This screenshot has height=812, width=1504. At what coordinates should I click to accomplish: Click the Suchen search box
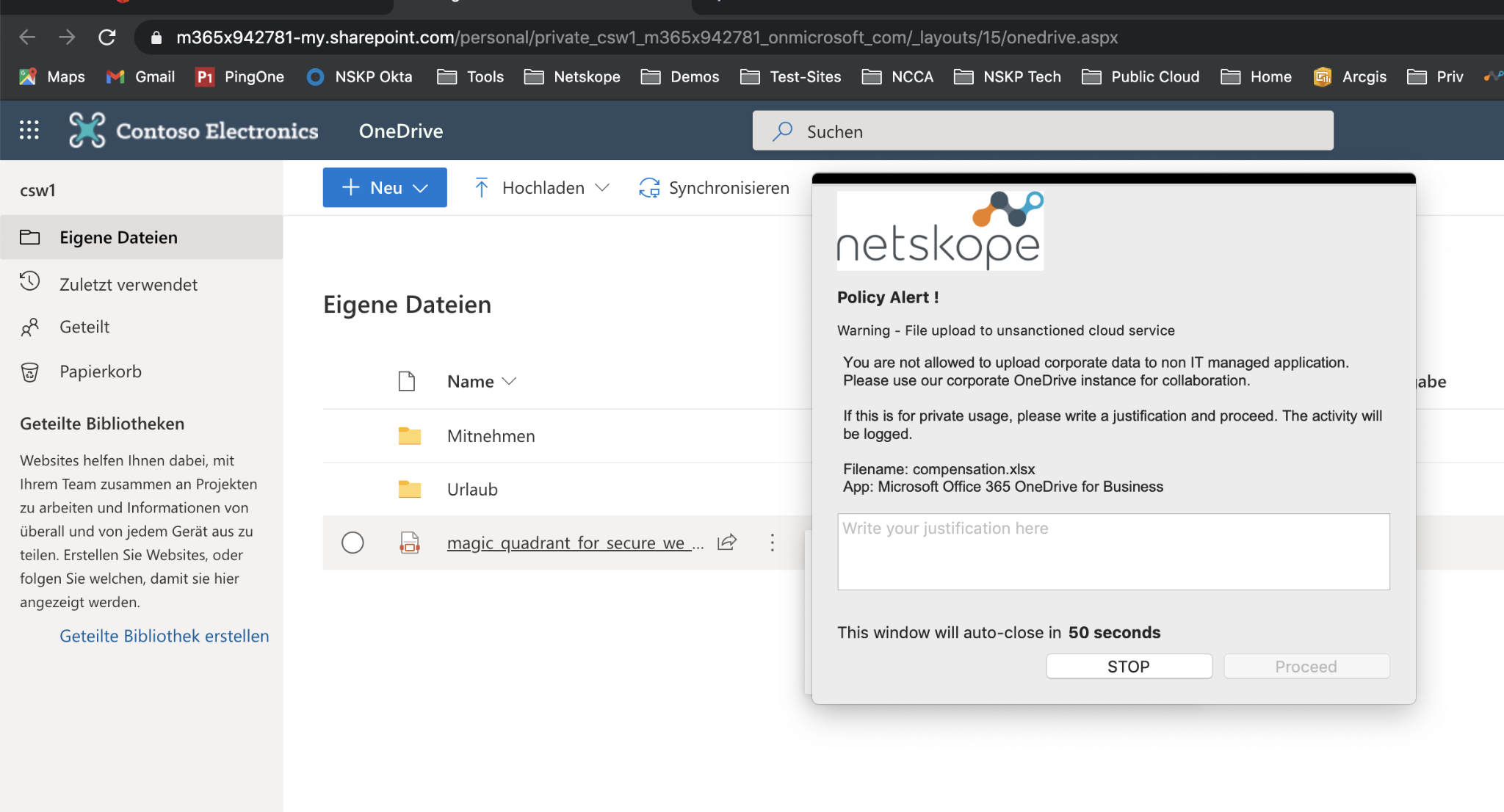[x=1043, y=131]
